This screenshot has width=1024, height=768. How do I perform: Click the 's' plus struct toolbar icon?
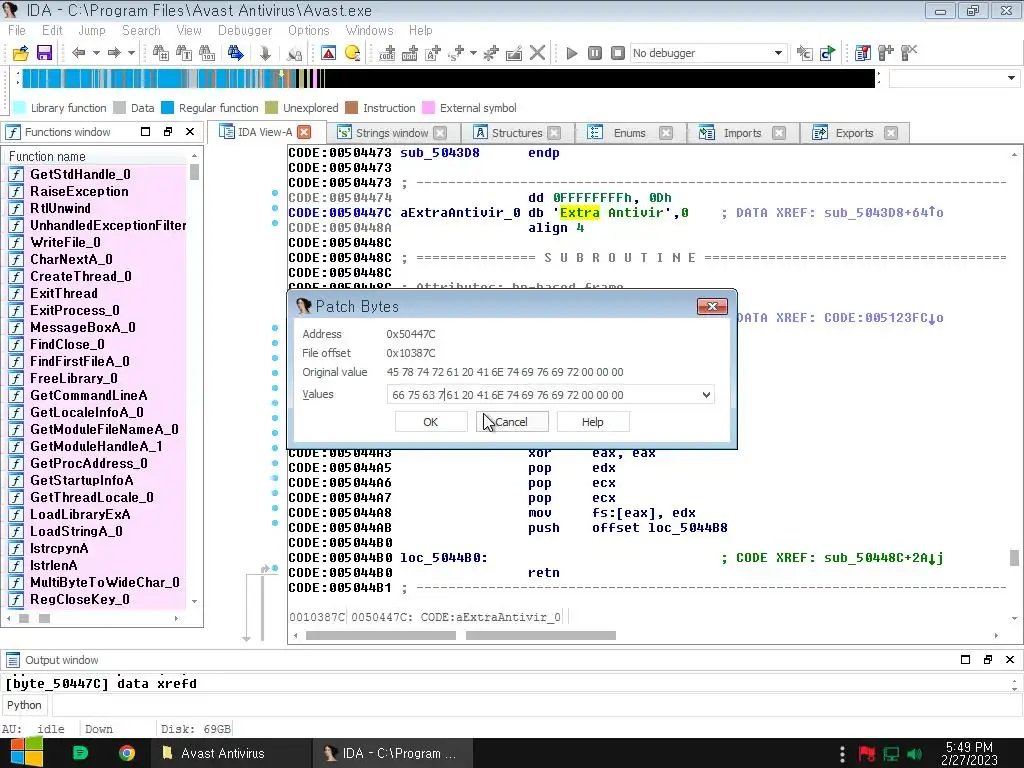coord(456,53)
